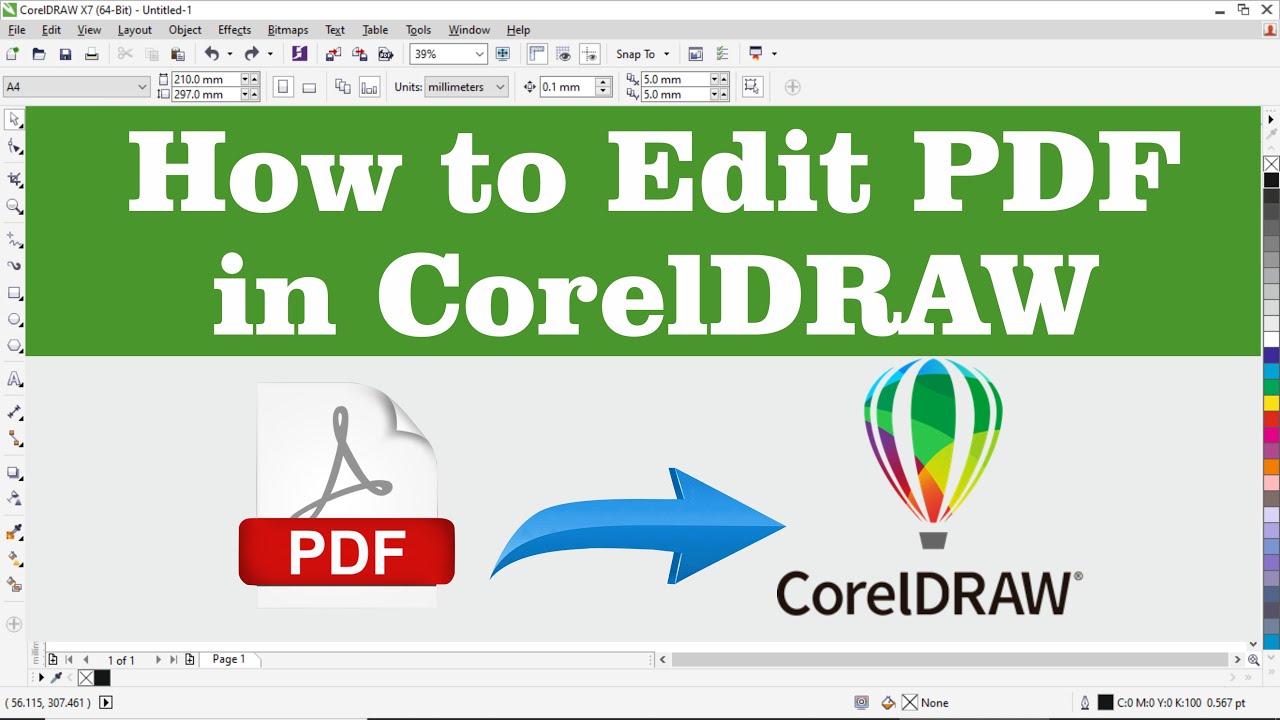Click the Search Content icon

click(299, 54)
